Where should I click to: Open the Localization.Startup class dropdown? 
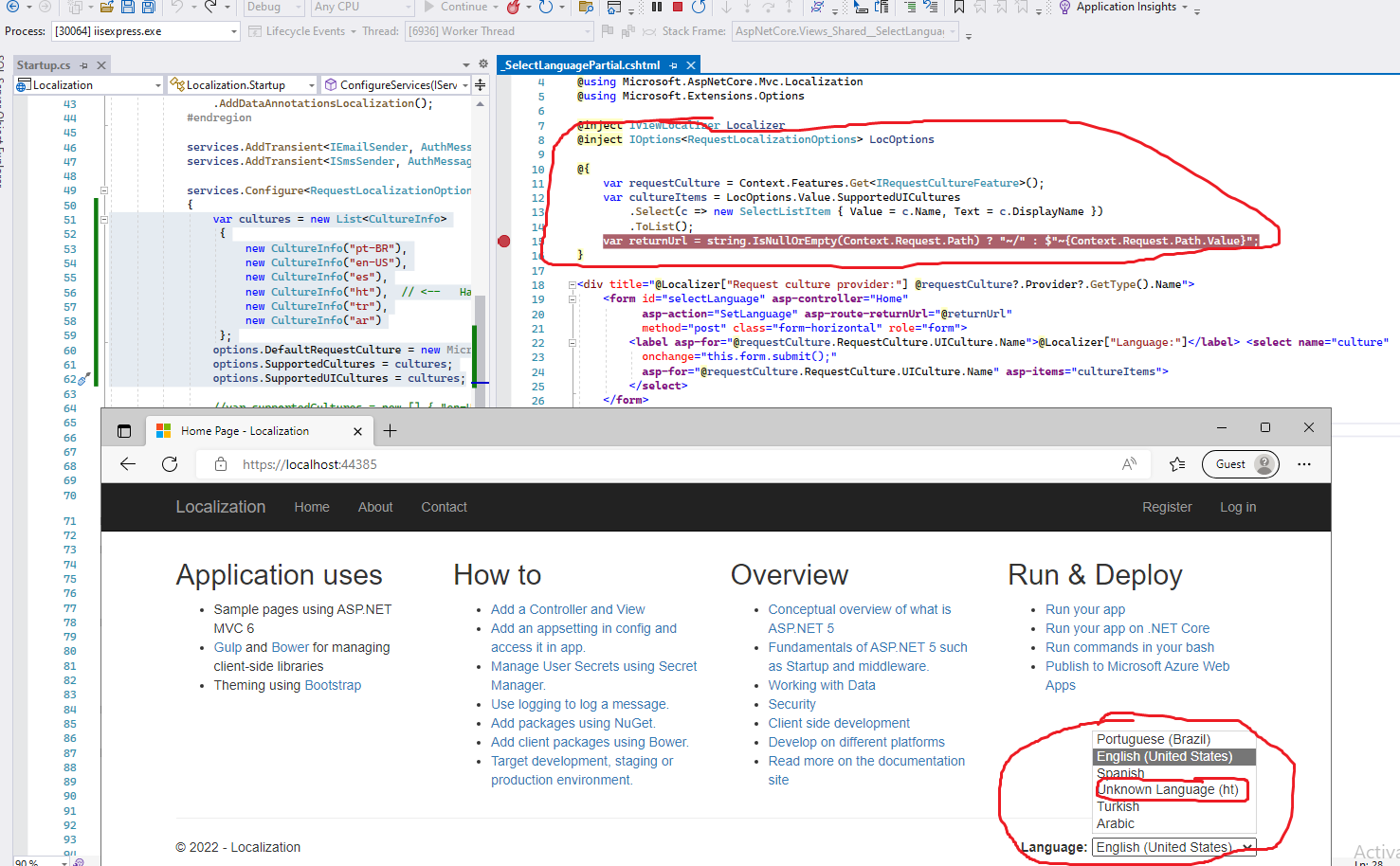coord(242,85)
